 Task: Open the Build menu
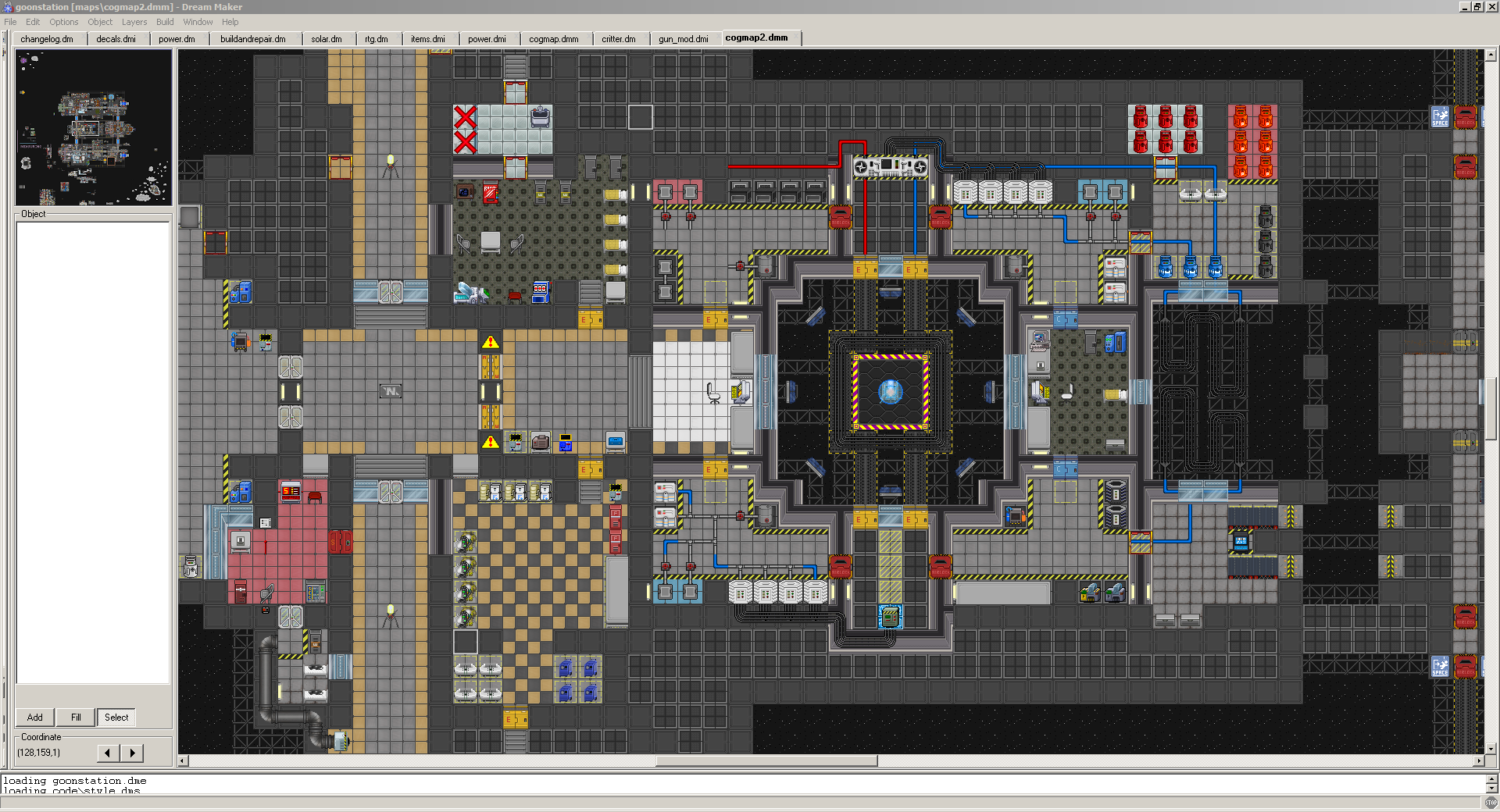(x=165, y=22)
